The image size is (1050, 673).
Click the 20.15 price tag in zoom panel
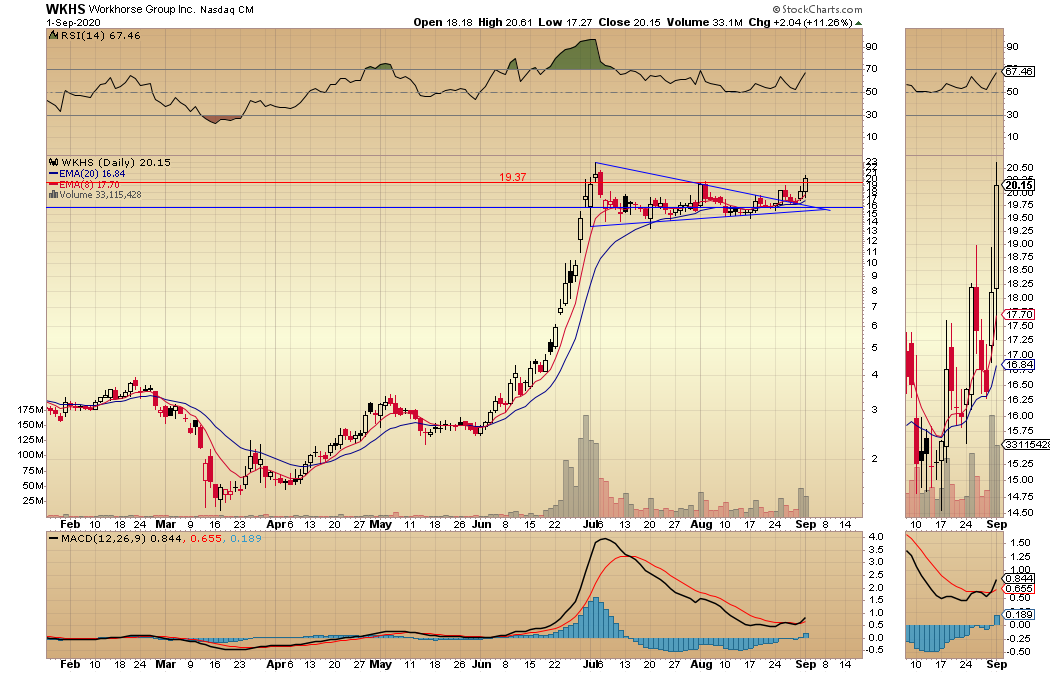tap(1019, 185)
